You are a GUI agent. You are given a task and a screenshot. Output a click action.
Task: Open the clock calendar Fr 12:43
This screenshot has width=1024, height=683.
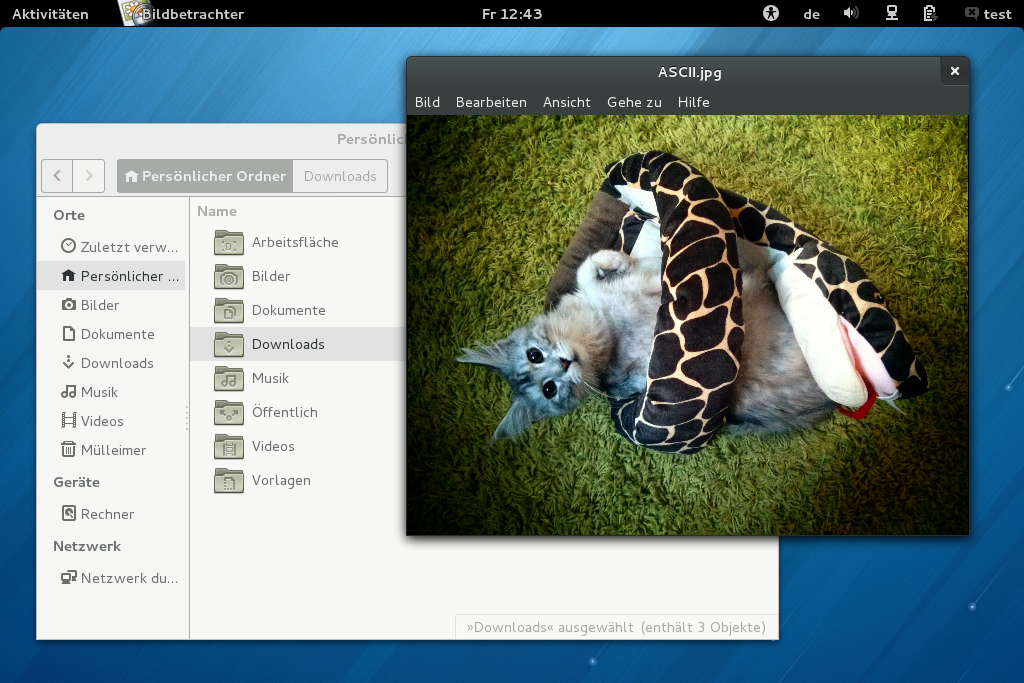click(x=512, y=14)
